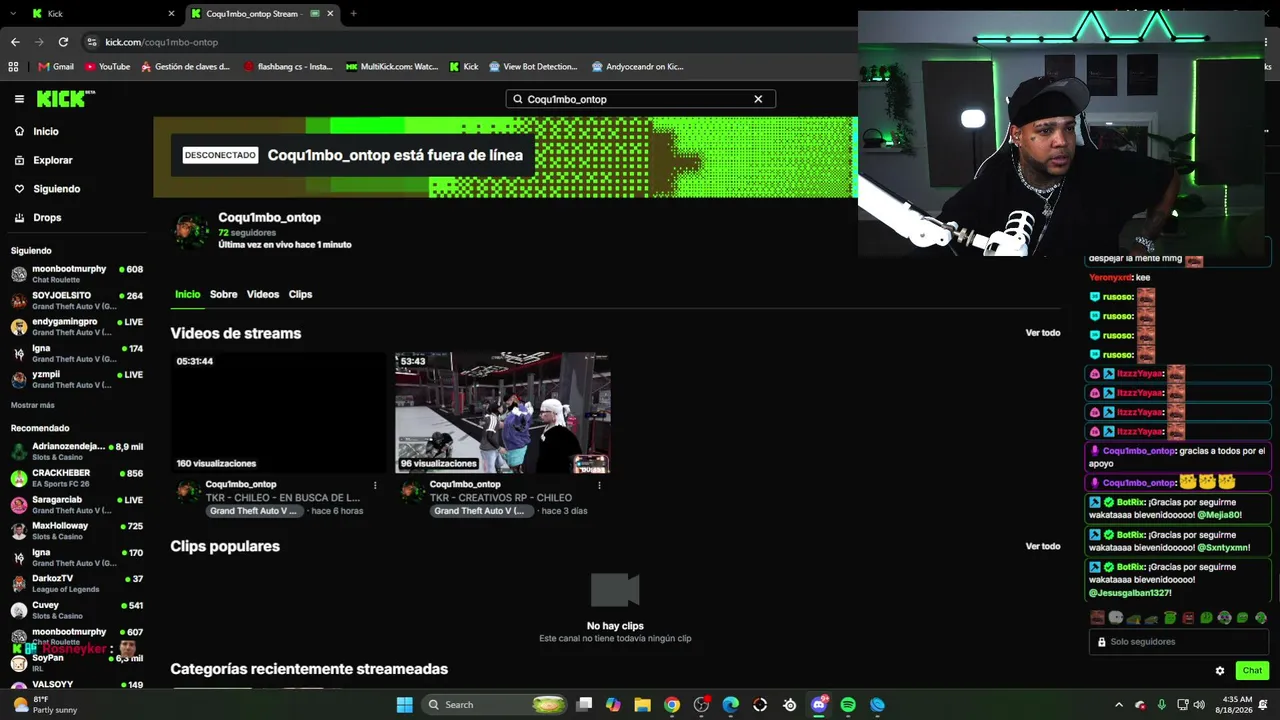
Task: Click the Solo seguidores chat input
Action: [1178, 642]
